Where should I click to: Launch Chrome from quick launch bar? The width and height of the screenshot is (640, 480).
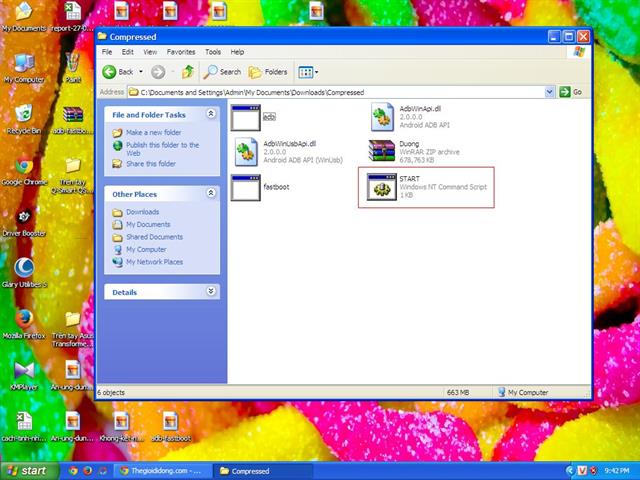[73, 471]
